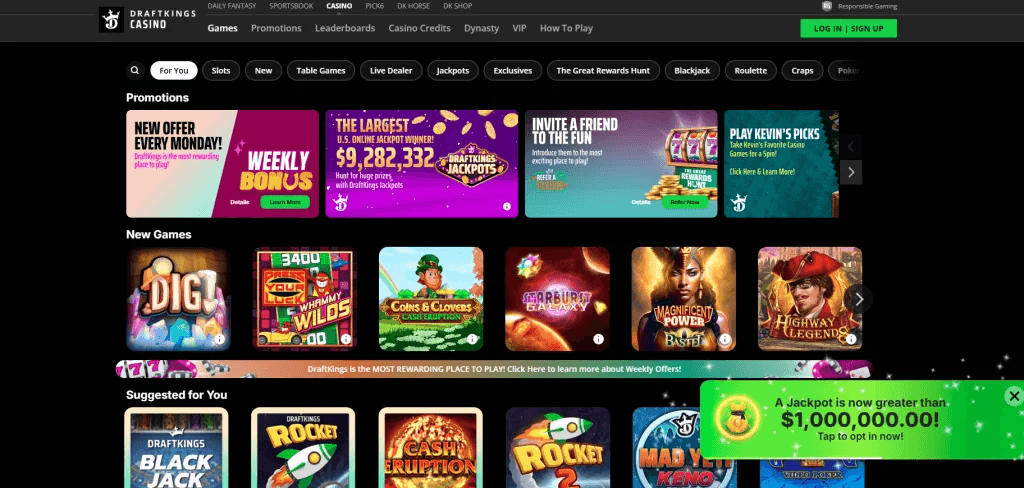This screenshot has height=488, width=1024.
Task: Open the DraftKings Rocket suggested game
Action: tap(303, 447)
